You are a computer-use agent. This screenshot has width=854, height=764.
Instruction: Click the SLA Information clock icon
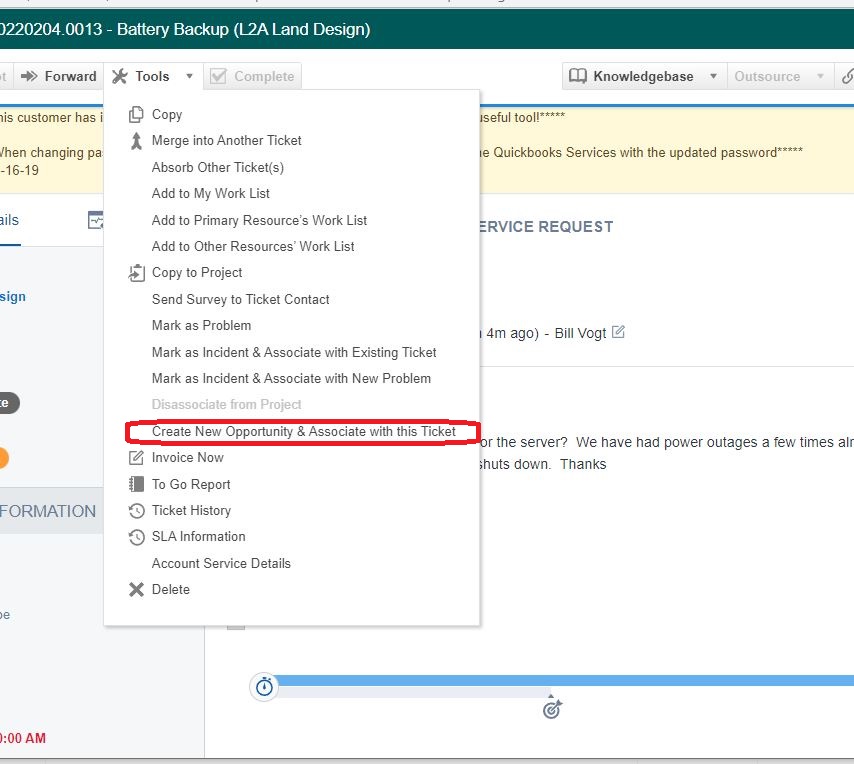click(x=137, y=537)
